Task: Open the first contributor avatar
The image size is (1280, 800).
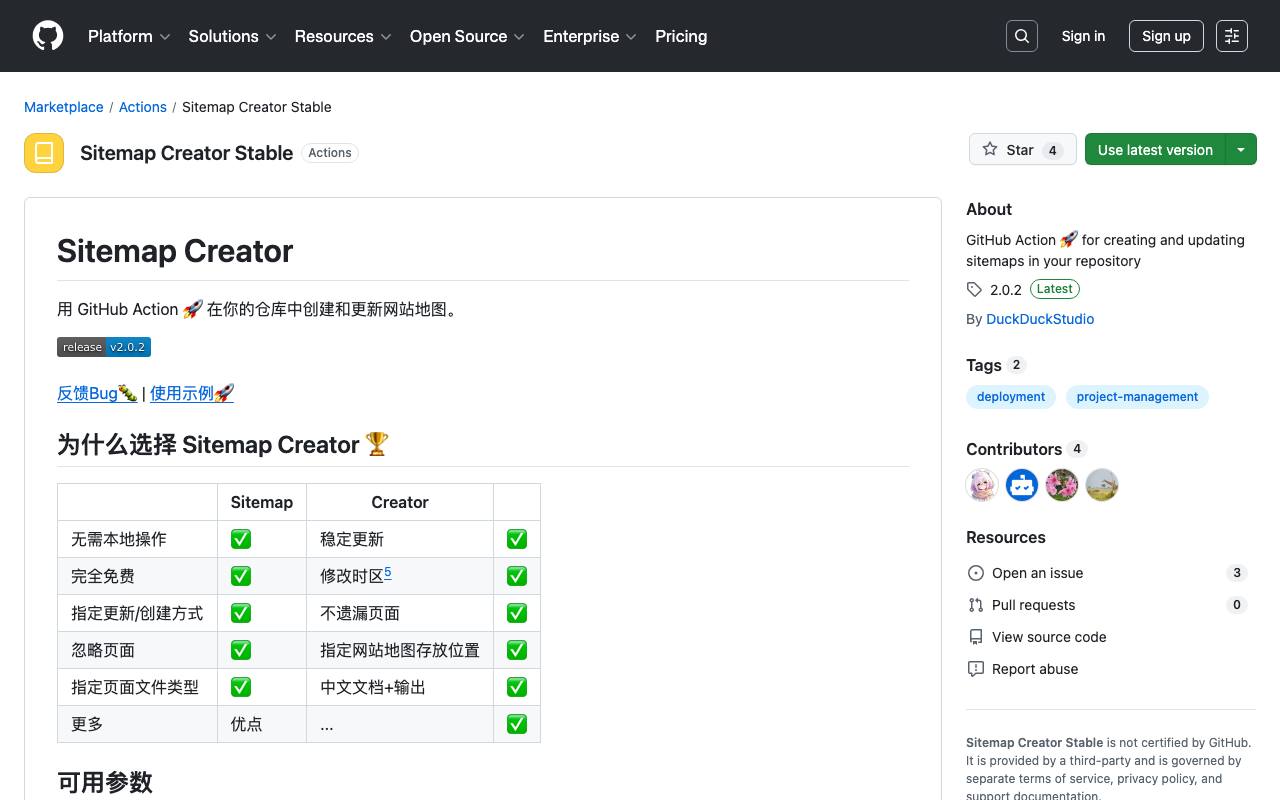Action: (982, 485)
